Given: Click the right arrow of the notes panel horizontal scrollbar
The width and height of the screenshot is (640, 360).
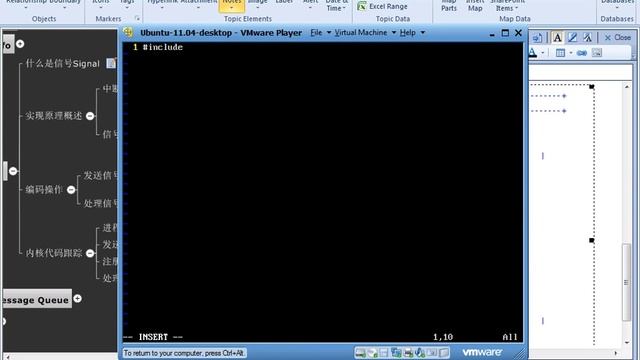Looking at the screenshot, I should (616, 353).
